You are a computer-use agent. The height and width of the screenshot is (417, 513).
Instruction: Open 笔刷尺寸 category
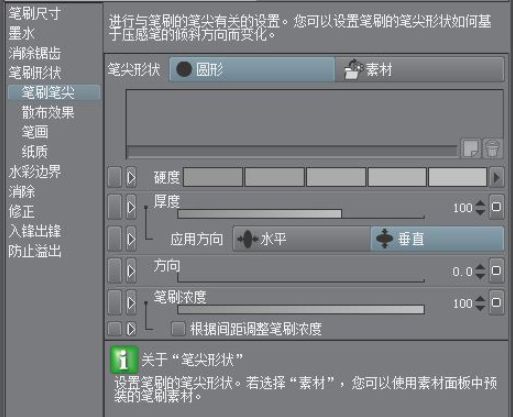[35, 14]
